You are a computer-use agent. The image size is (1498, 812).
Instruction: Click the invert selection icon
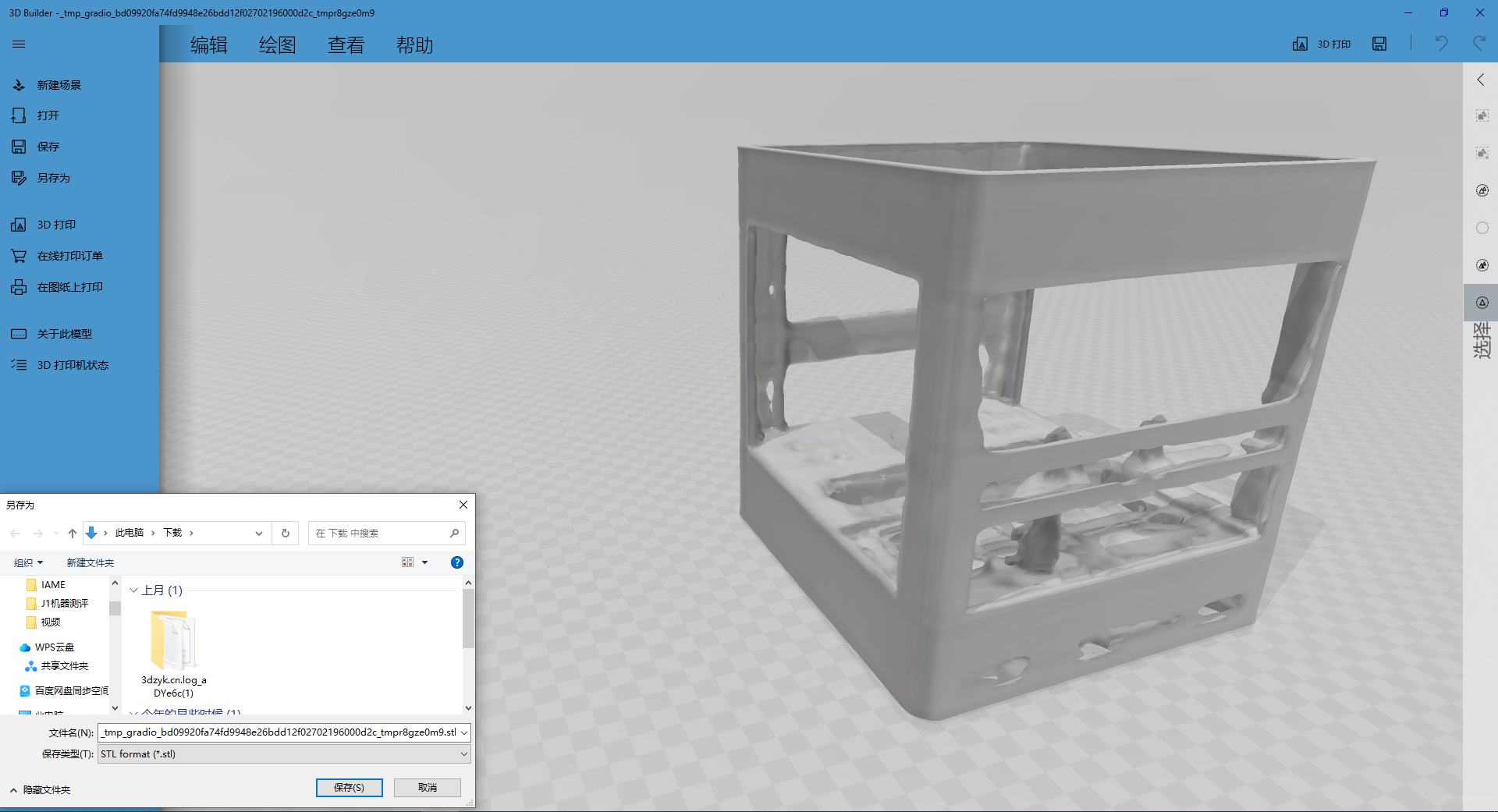pos(1482,265)
